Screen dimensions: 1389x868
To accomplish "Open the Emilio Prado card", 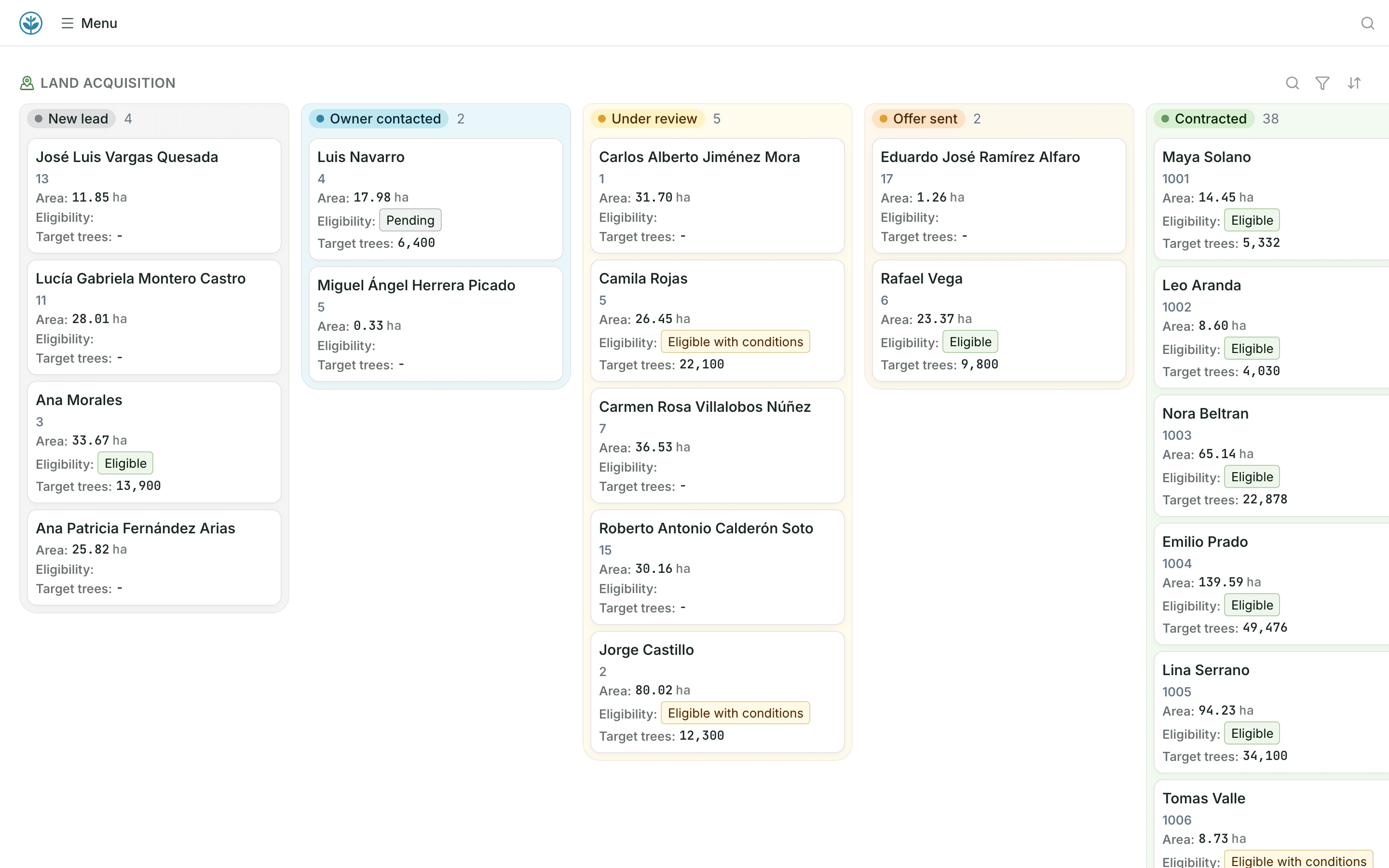I will pos(1272,584).
